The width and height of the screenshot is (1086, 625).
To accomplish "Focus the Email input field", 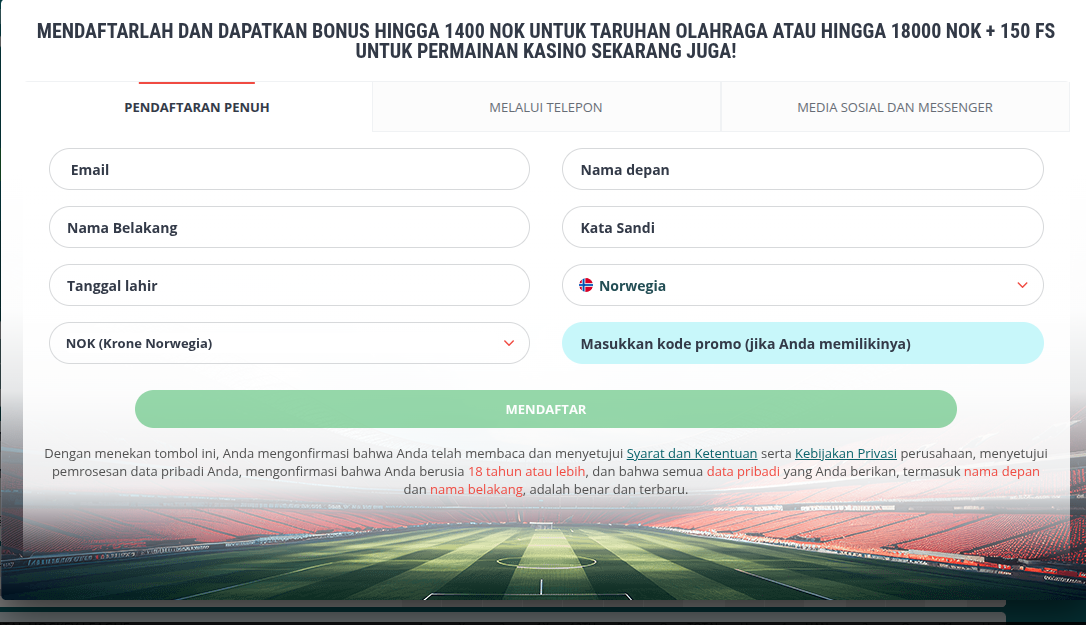I will [289, 170].
